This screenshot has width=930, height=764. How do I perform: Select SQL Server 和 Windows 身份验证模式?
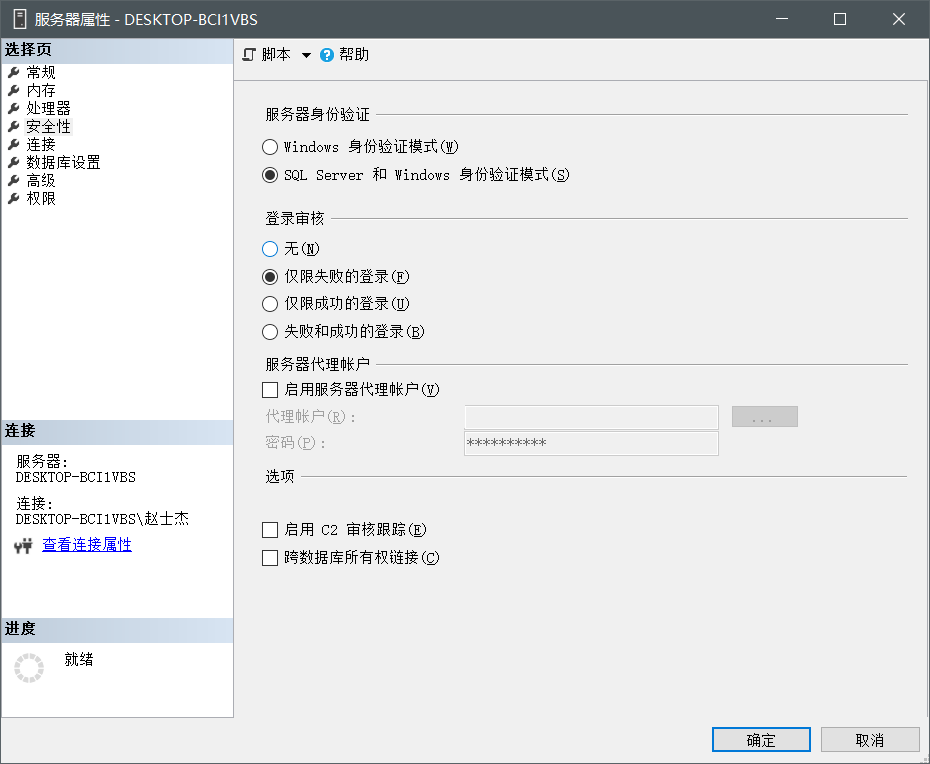pos(270,175)
